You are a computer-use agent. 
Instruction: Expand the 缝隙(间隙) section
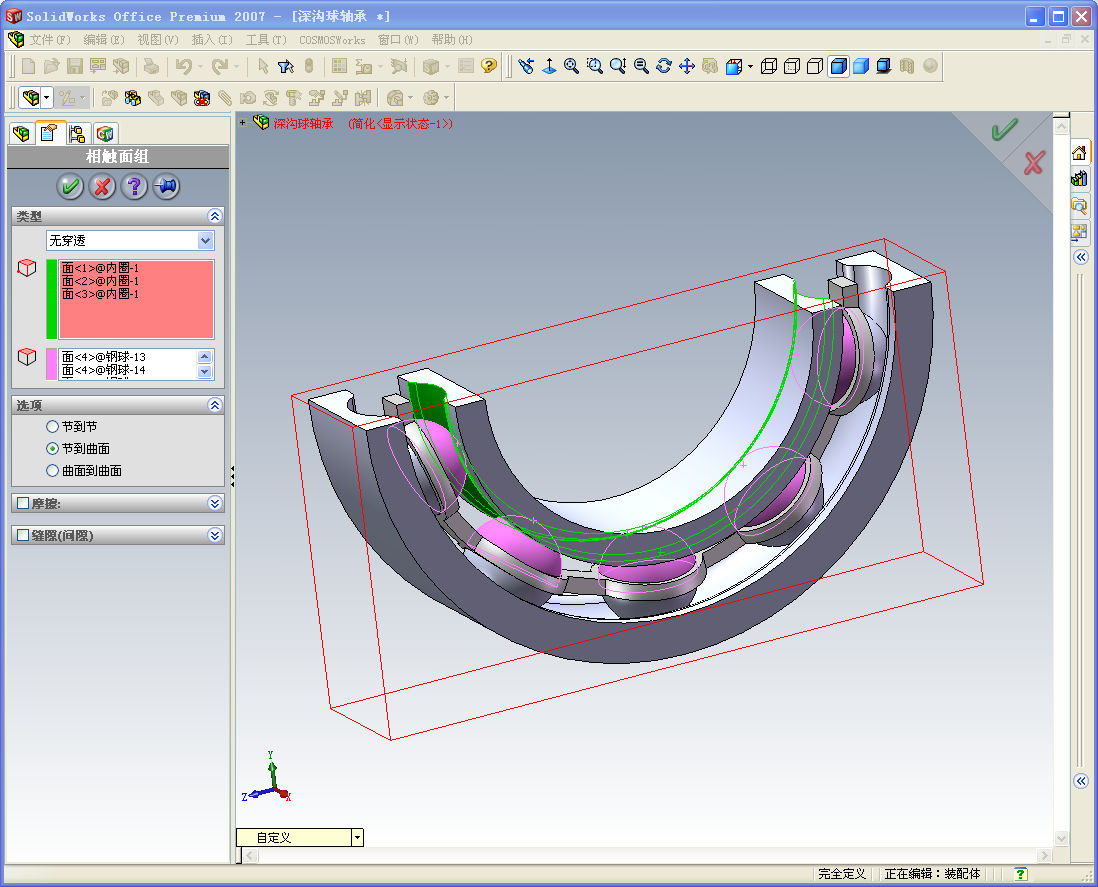(x=215, y=536)
